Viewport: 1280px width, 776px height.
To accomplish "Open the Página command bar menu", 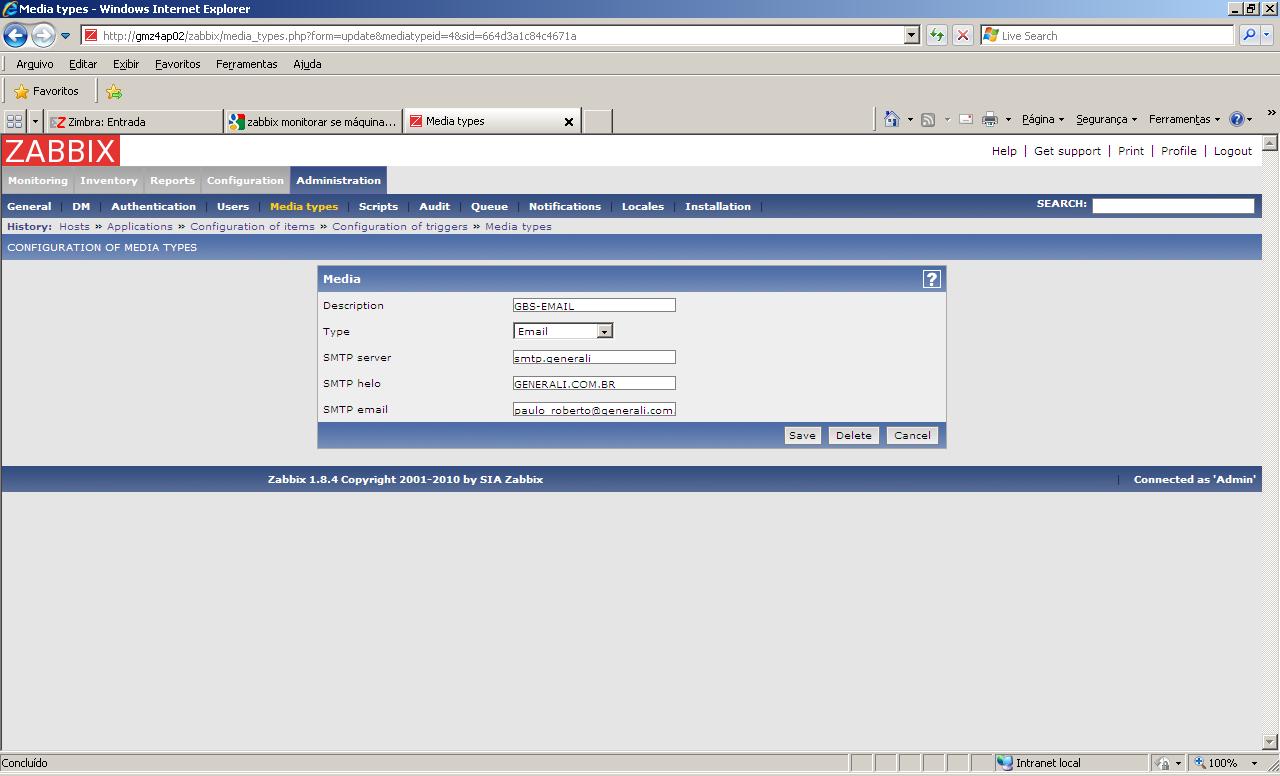I will click(x=1043, y=119).
